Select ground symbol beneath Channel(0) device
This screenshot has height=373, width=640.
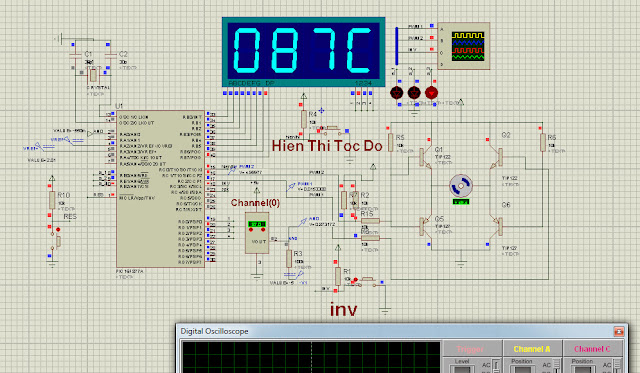click(257, 277)
